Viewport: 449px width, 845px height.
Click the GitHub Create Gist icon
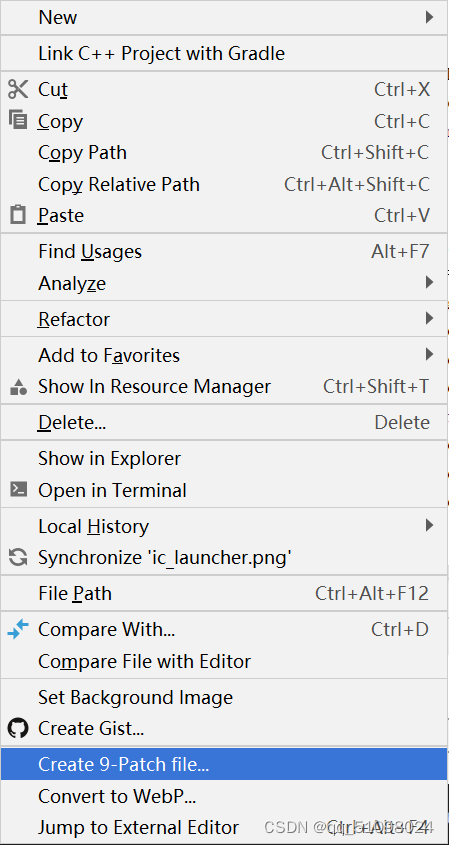(18, 729)
